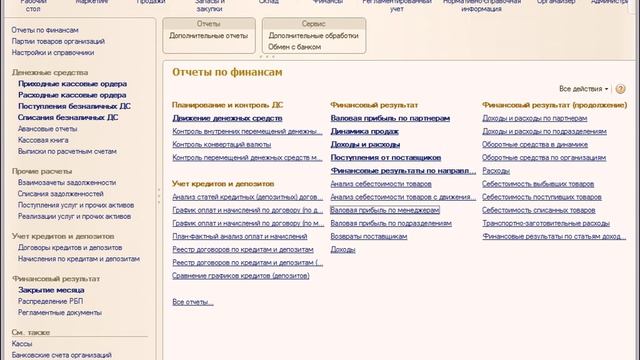Open Реализации услуг и прочих активов

(x=74, y=216)
